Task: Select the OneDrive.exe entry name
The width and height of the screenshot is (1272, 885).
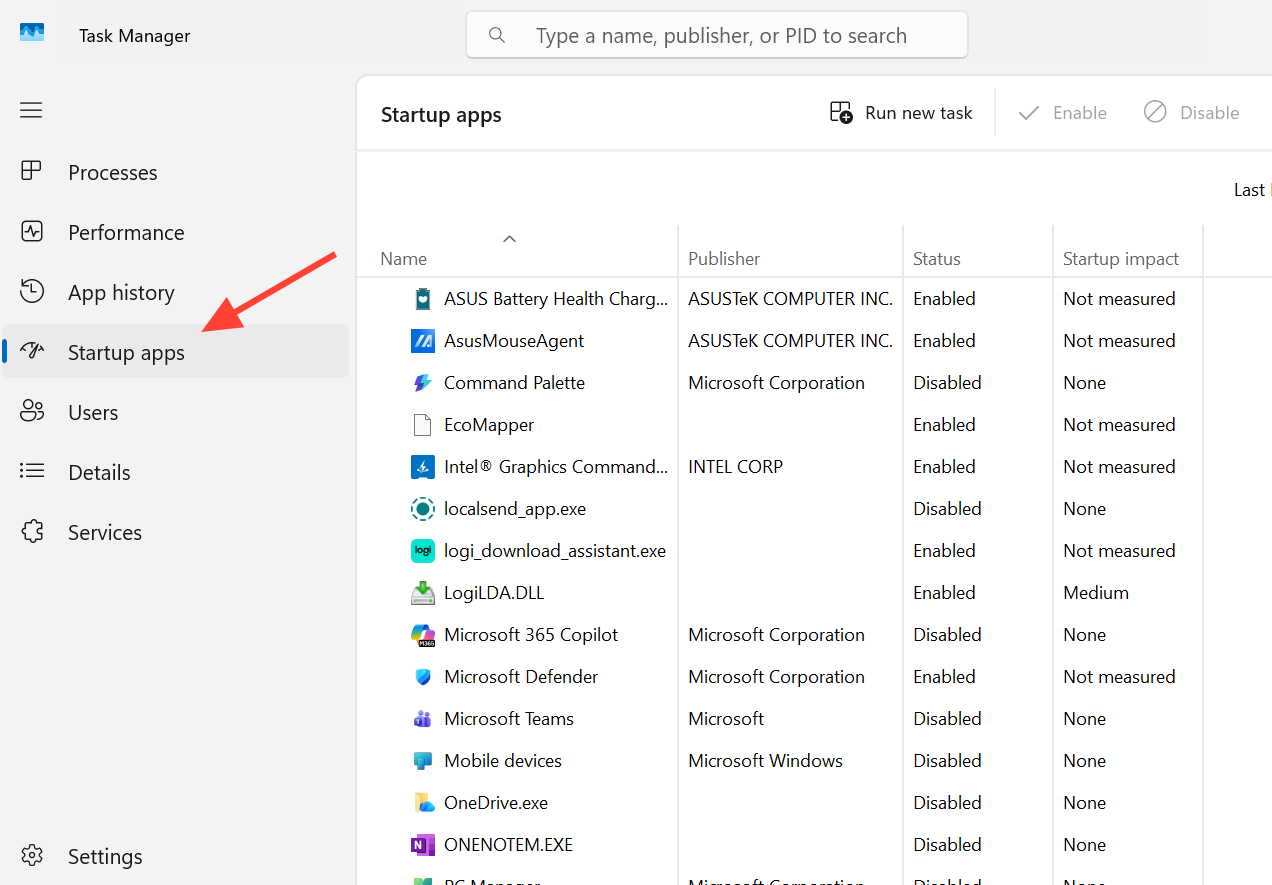Action: point(496,803)
